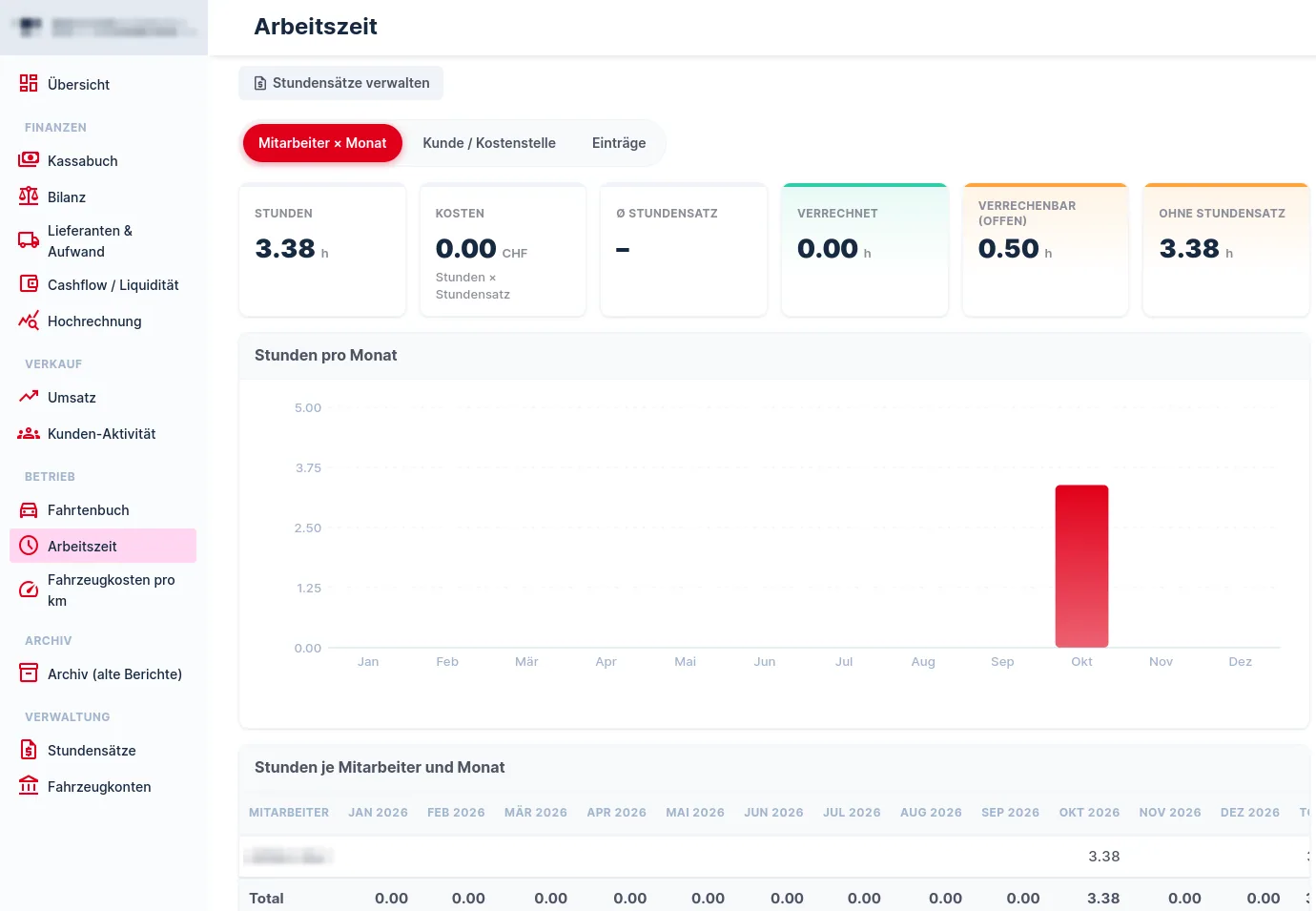Click the Stundensätze verwalten button
Image resolution: width=1316 pixels, height=911 pixels.
pyautogui.click(x=340, y=83)
